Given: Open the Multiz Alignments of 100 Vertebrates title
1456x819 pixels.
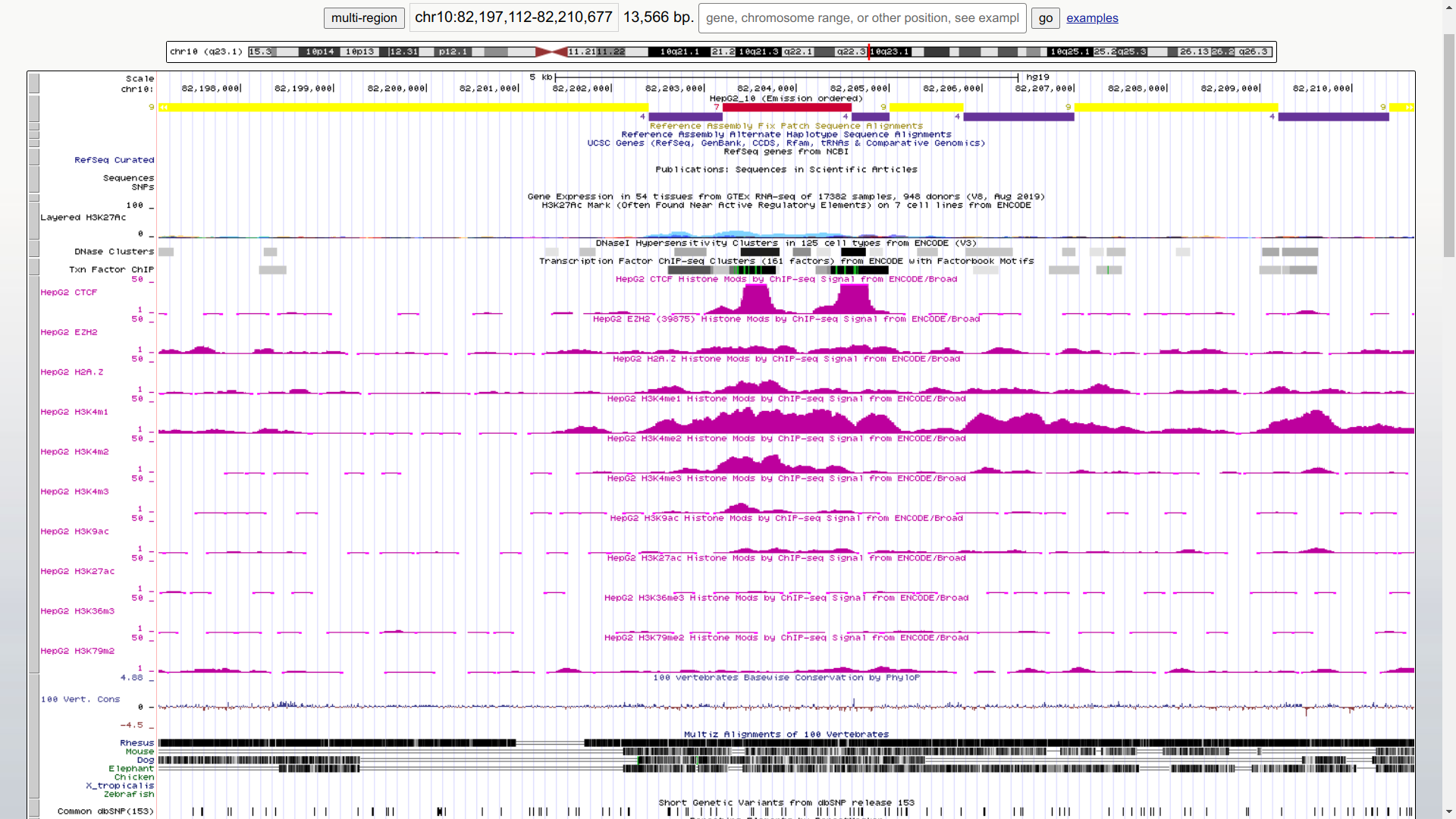Looking at the screenshot, I should (x=786, y=734).
